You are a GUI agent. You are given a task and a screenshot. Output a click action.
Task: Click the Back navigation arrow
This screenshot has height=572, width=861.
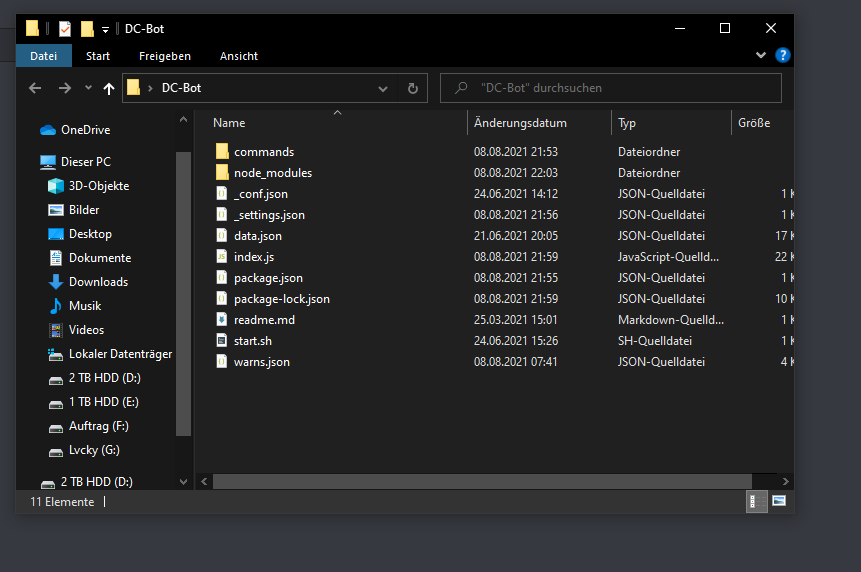click(x=35, y=88)
